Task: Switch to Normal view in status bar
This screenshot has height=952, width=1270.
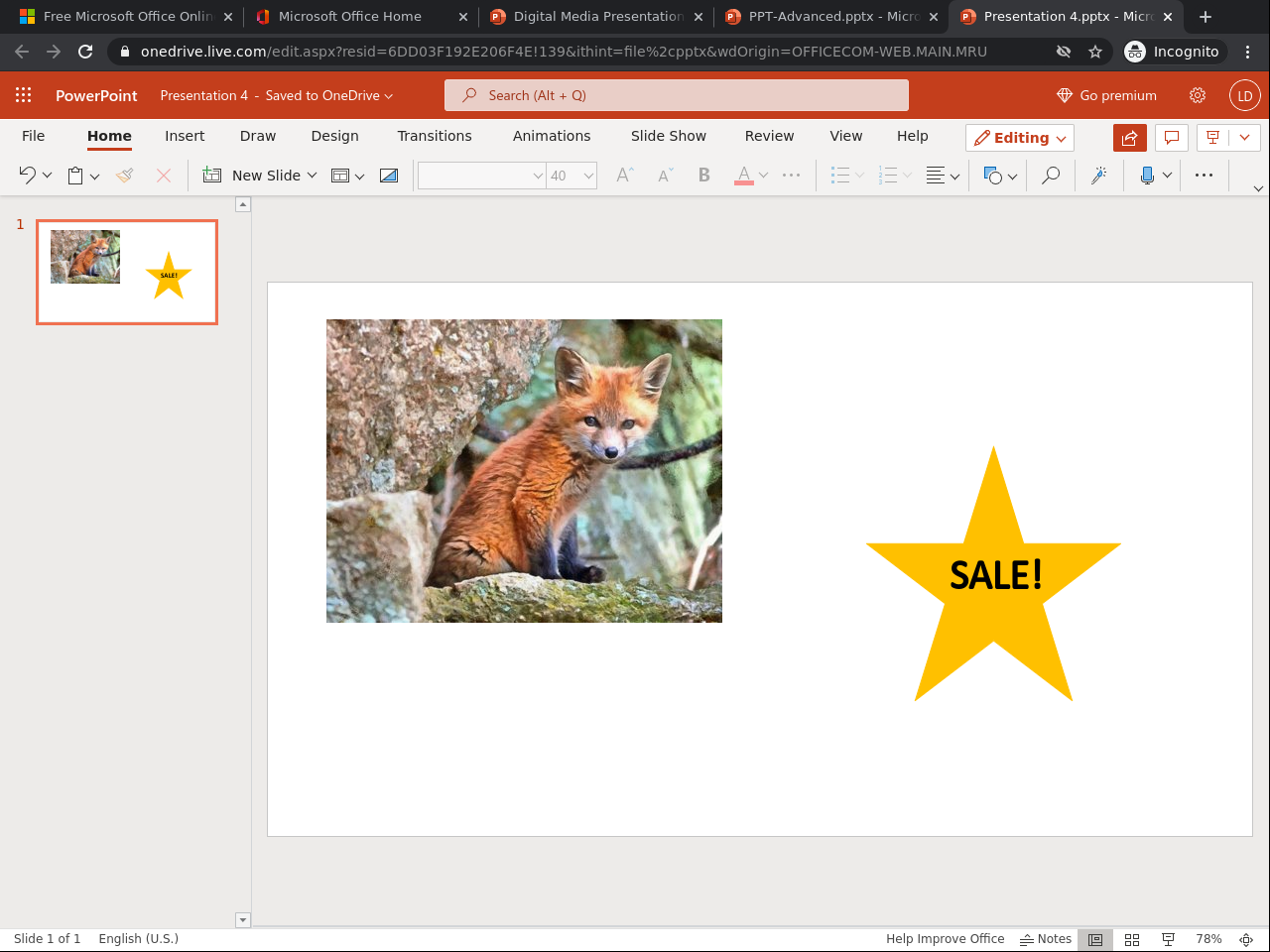Action: [1095, 939]
